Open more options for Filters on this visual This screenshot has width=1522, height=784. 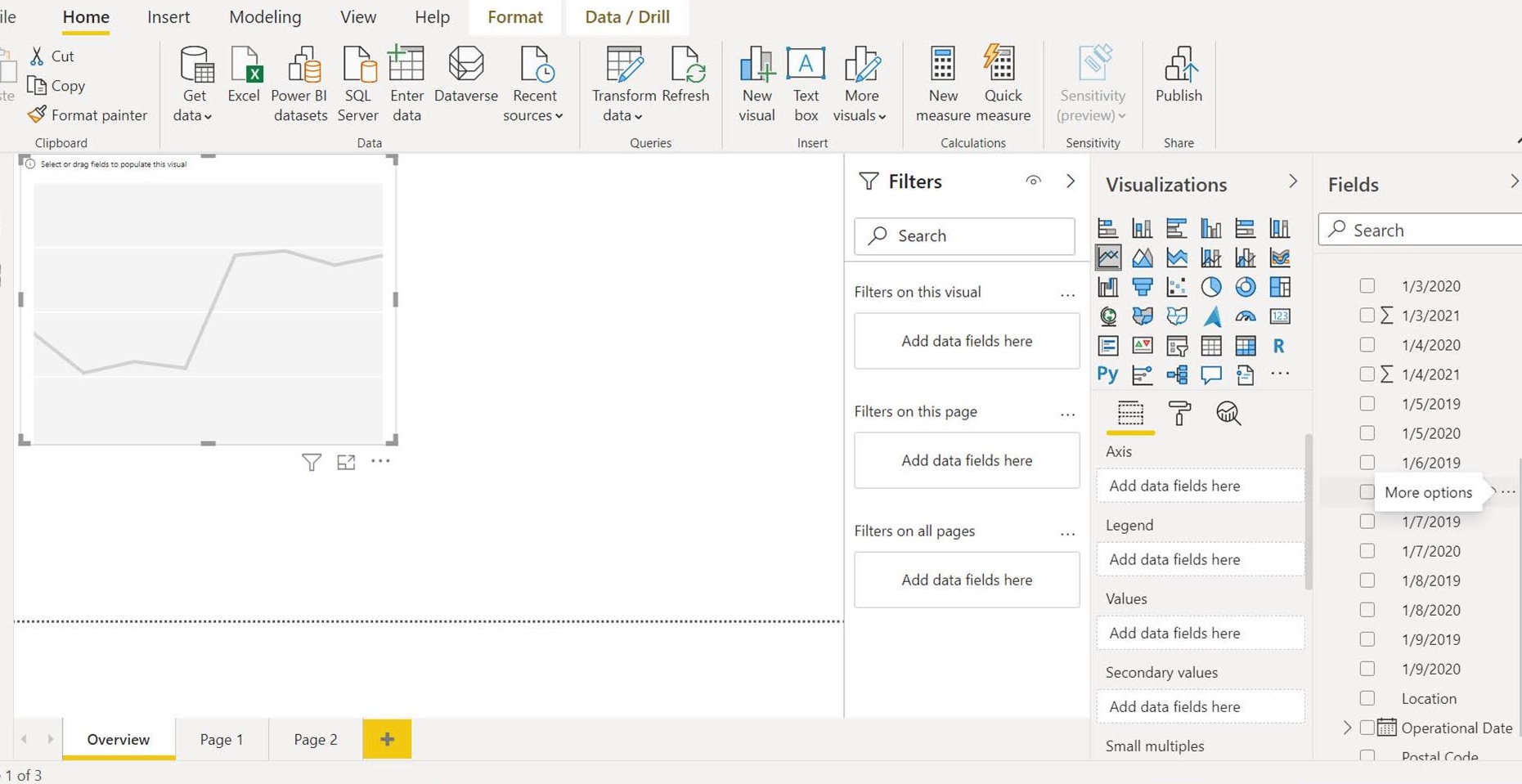1067,294
